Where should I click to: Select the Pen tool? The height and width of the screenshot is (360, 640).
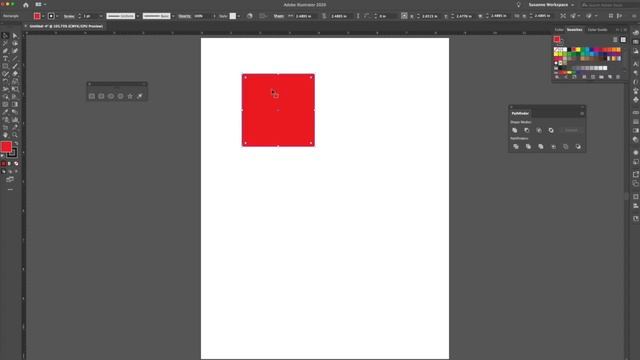(x=5, y=51)
